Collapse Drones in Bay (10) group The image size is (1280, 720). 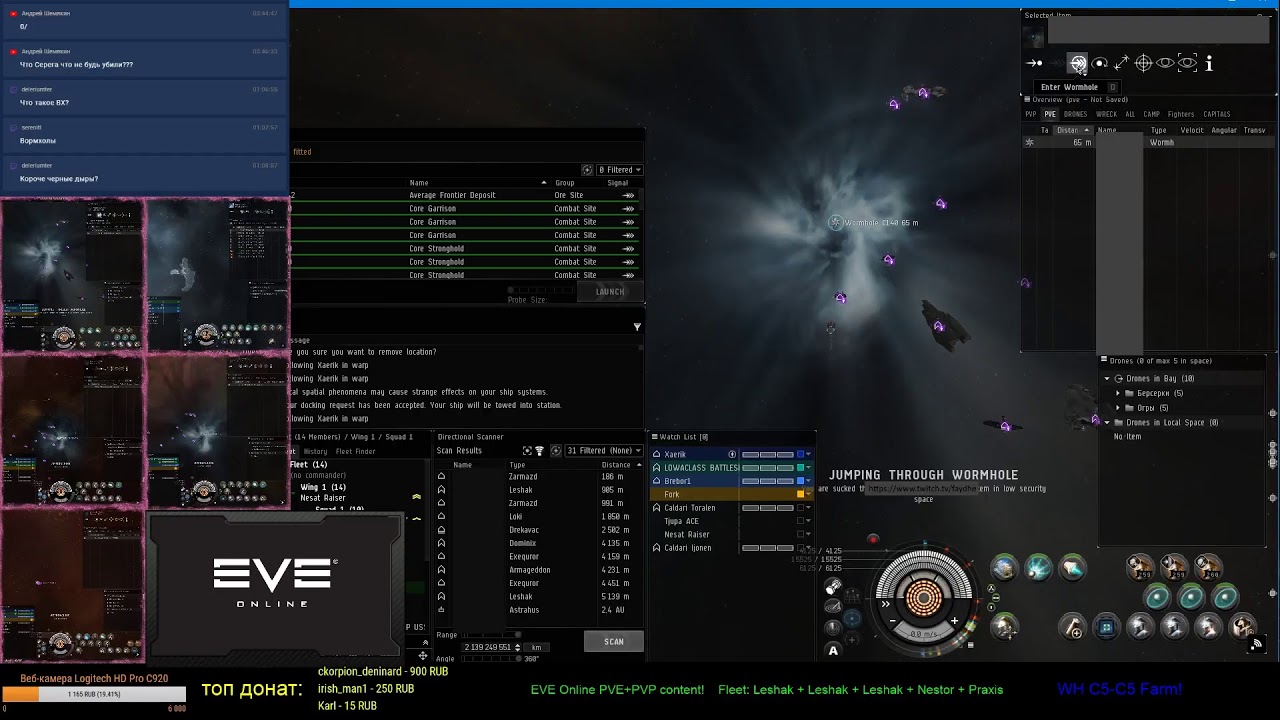click(1107, 379)
